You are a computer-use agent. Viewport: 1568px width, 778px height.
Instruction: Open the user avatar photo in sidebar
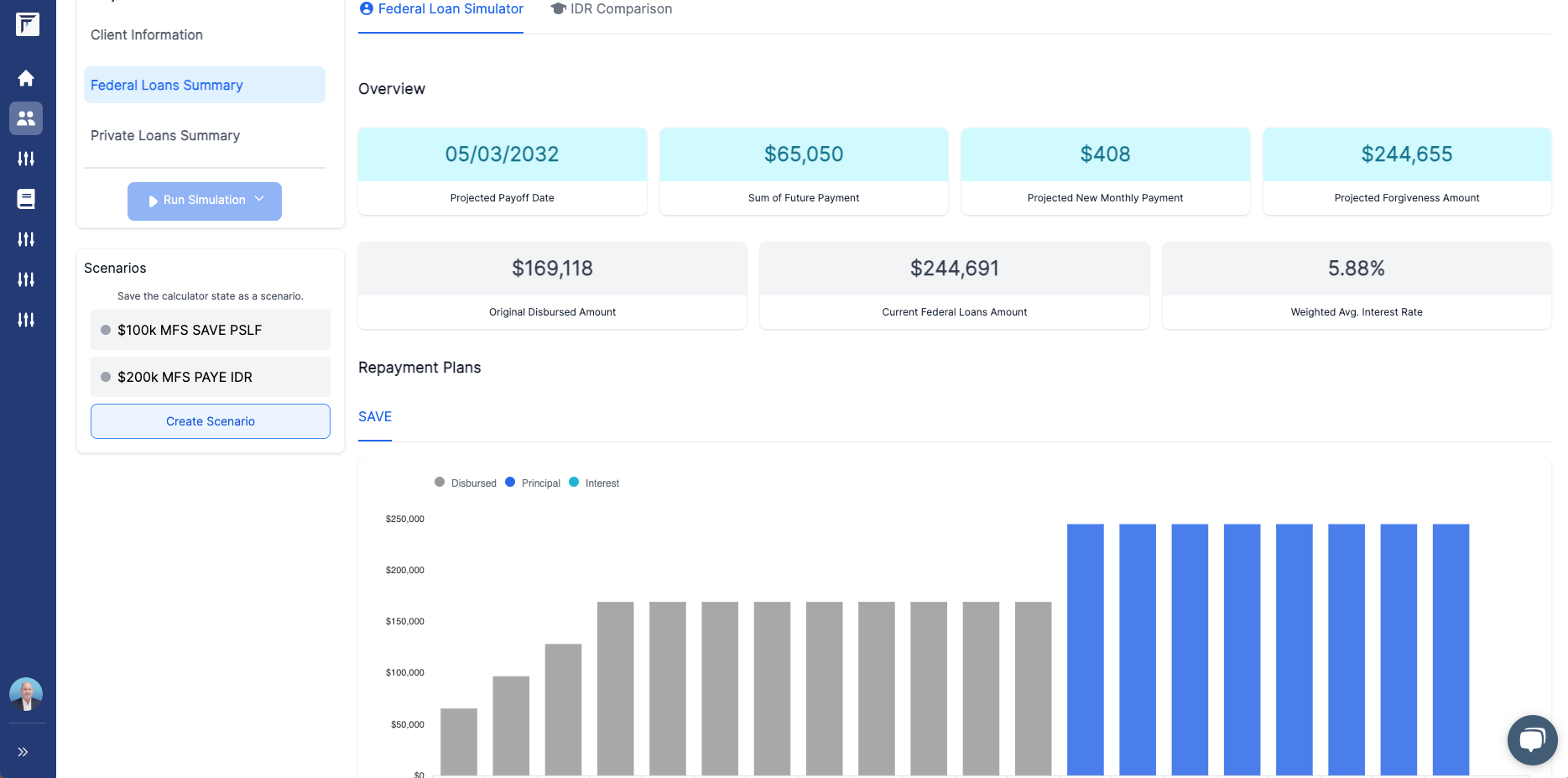coord(26,694)
